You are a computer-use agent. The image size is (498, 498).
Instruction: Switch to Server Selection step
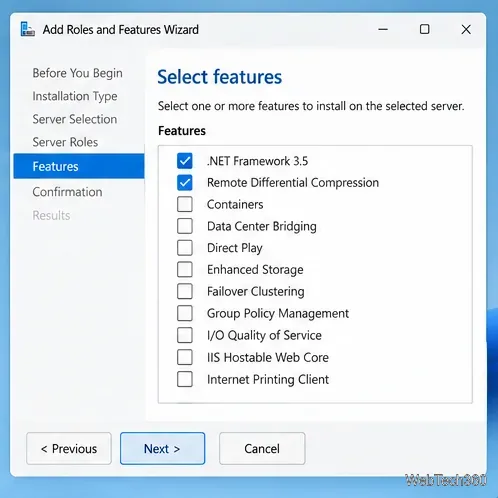[75, 119]
